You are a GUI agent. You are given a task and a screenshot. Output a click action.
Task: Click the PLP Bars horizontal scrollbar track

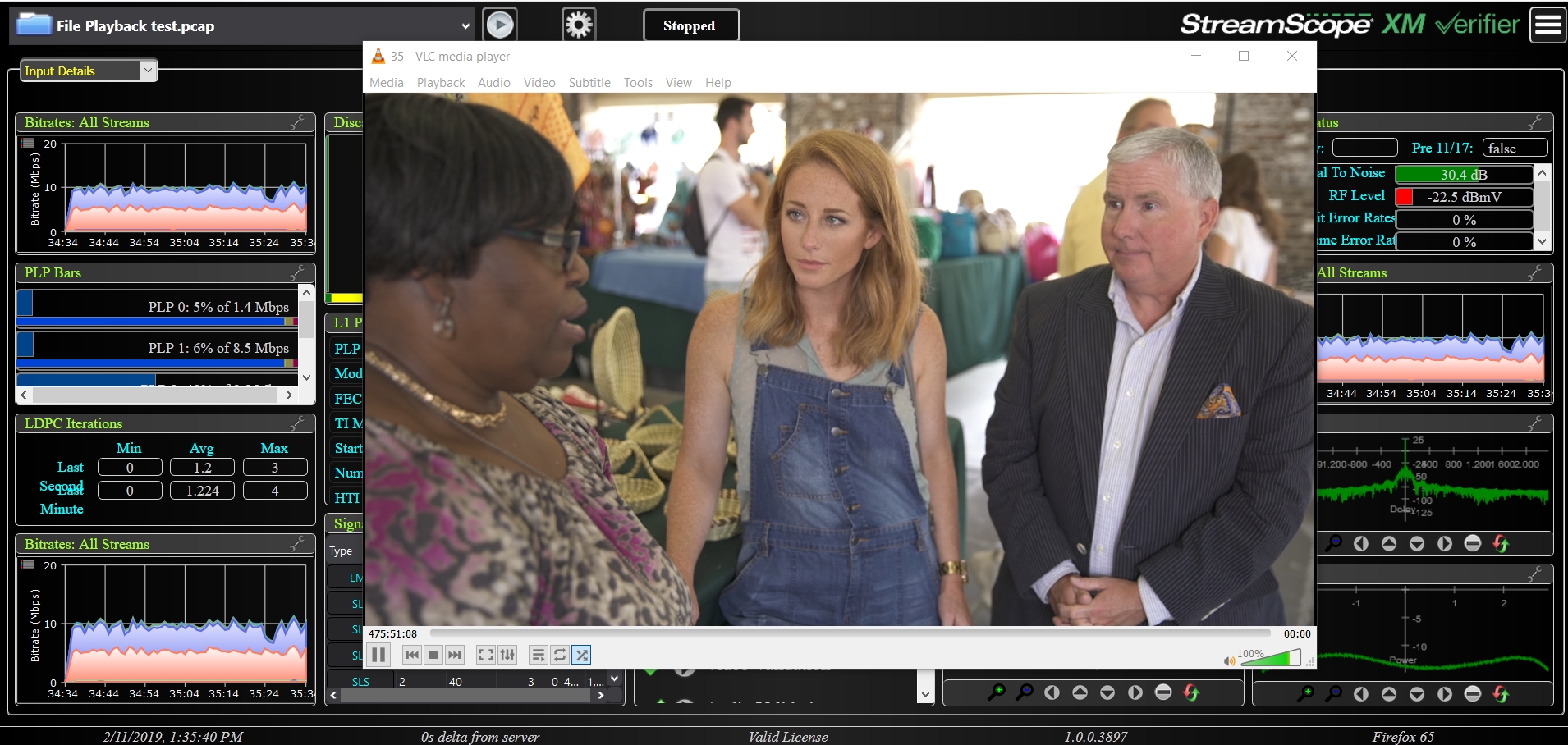coord(157,395)
